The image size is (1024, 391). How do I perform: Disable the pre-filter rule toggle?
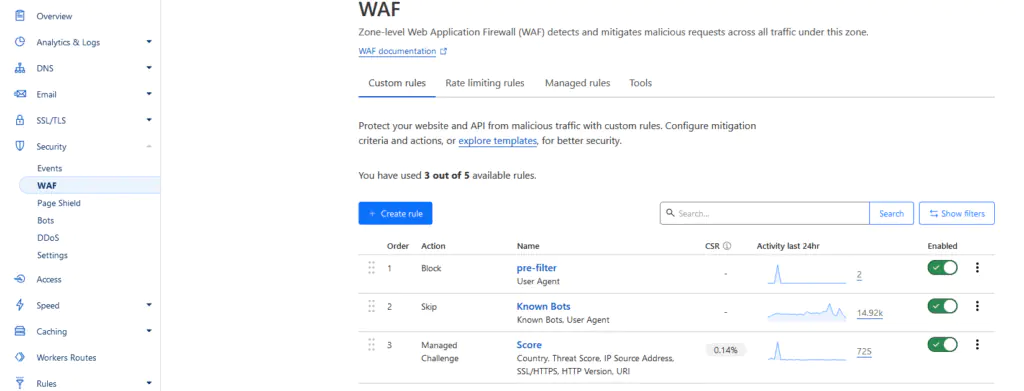tap(942, 268)
